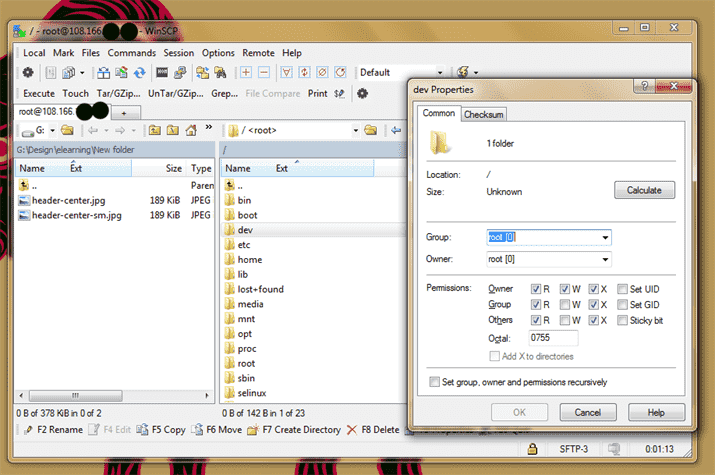Open the remote path / <root> dropdown
The width and height of the screenshot is (715, 475).
click(356, 130)
